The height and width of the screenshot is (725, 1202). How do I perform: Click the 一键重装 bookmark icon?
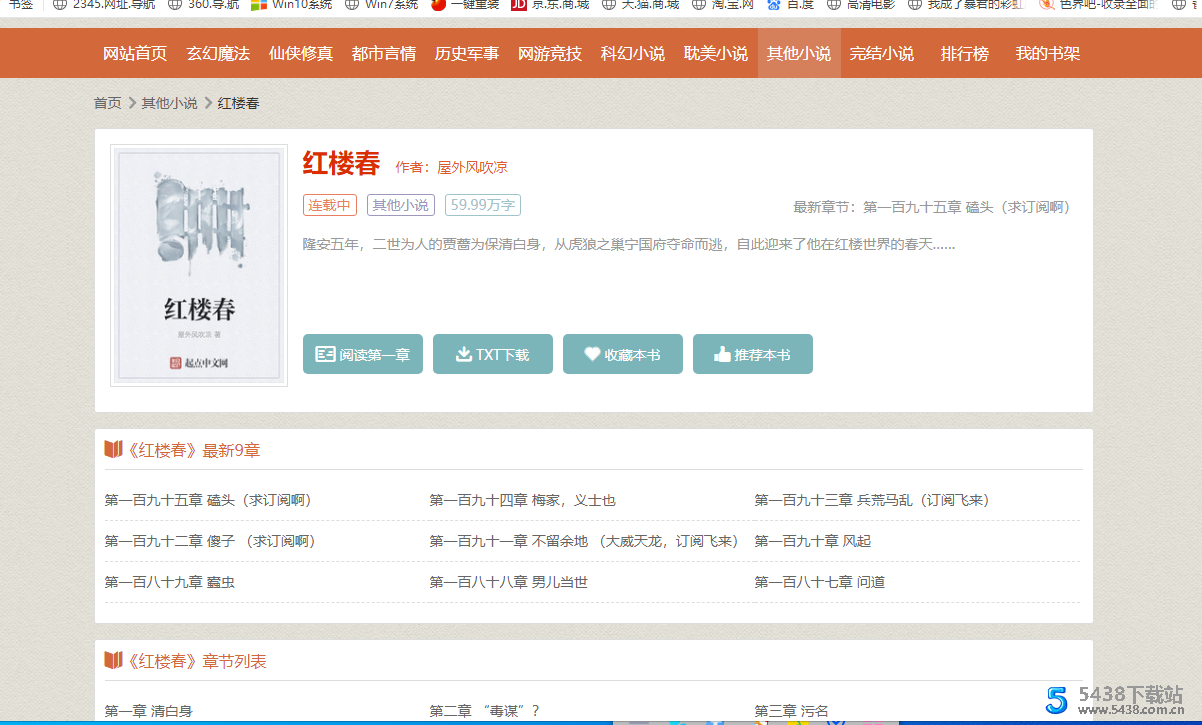pos(438,4)
